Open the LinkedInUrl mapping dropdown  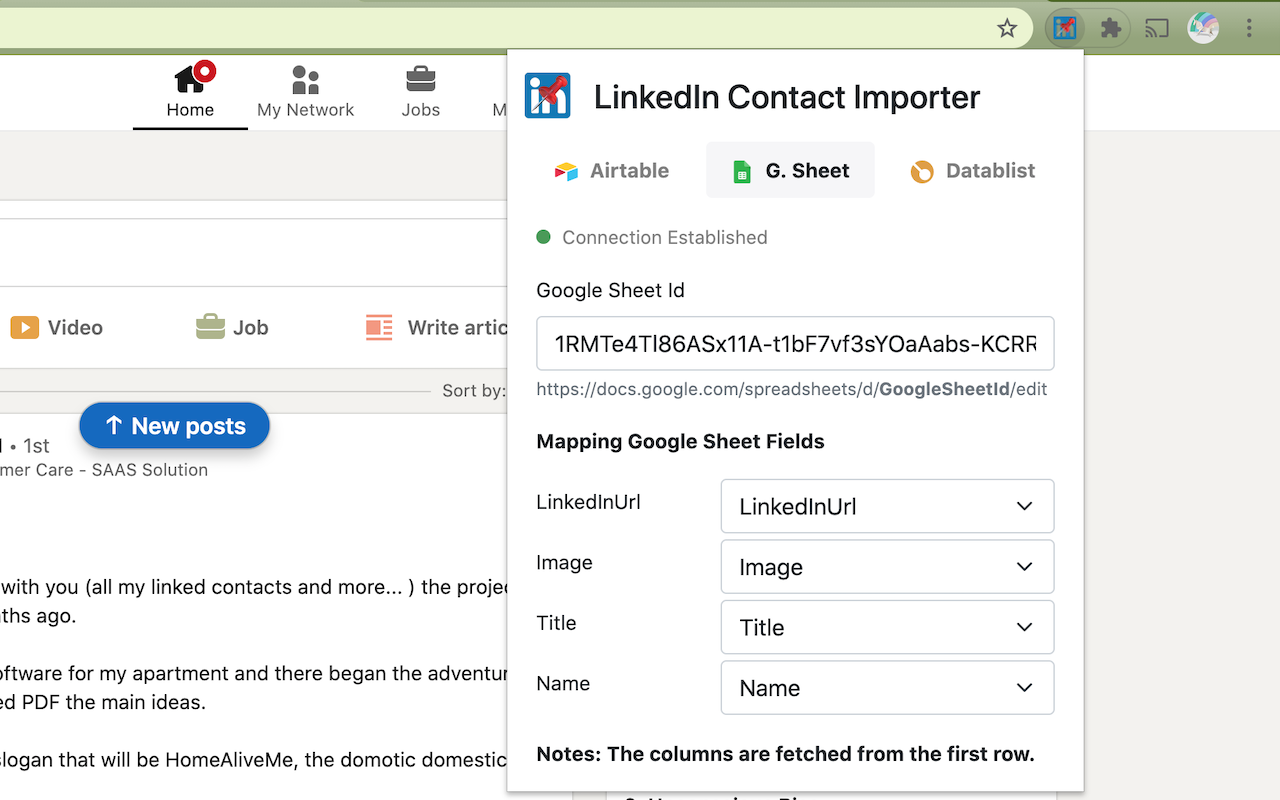[887, 506]
